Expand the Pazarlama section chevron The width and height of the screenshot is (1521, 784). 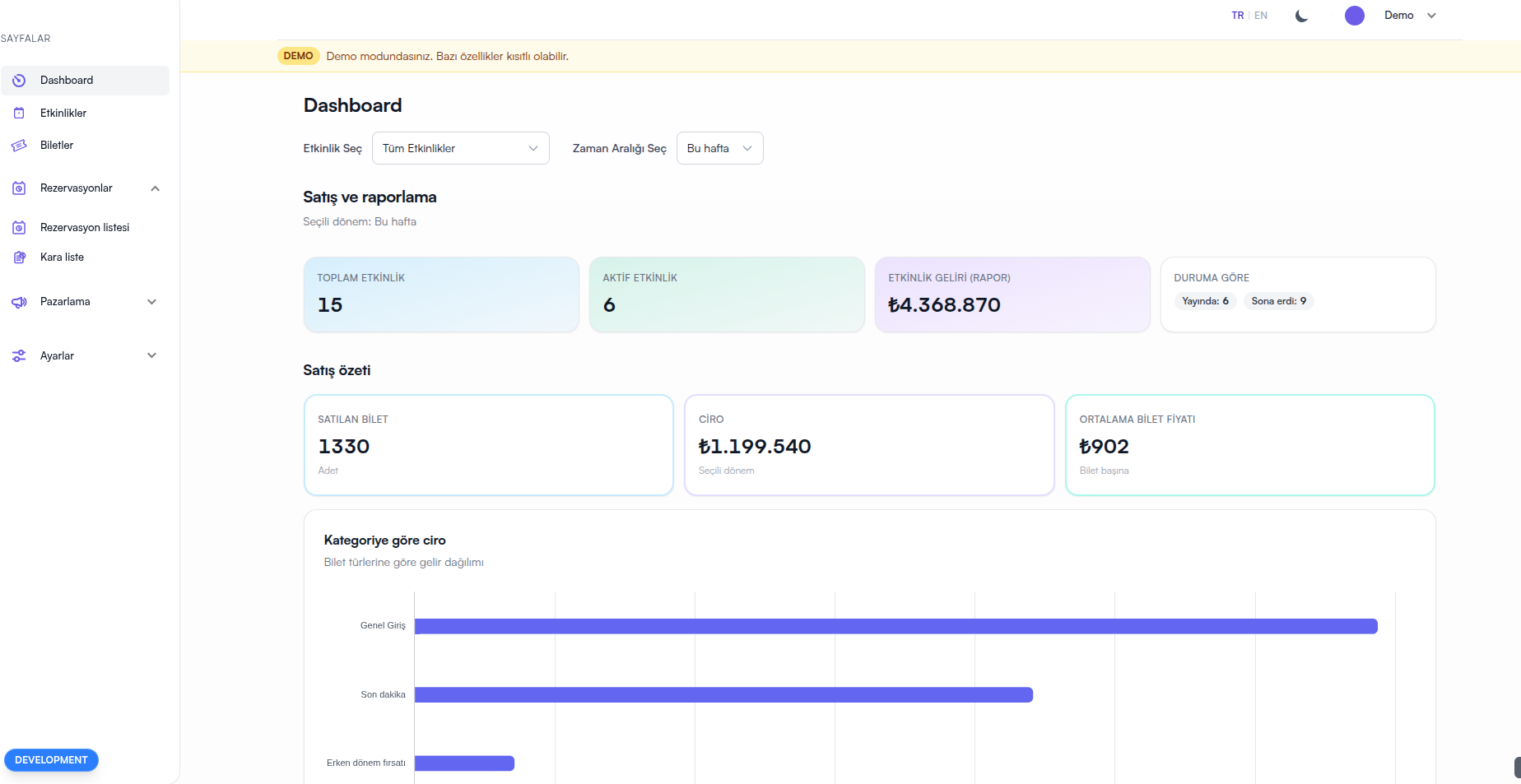pos(151,302)
